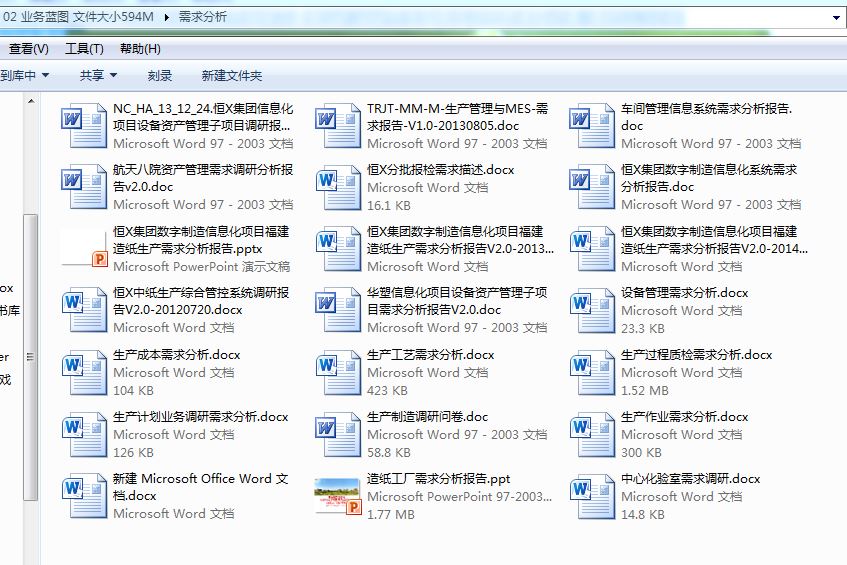Image resolution: width=847 pixels, height=565 pixels.
Task: Click the 16.1 KB size text
Action: point(389,206)
